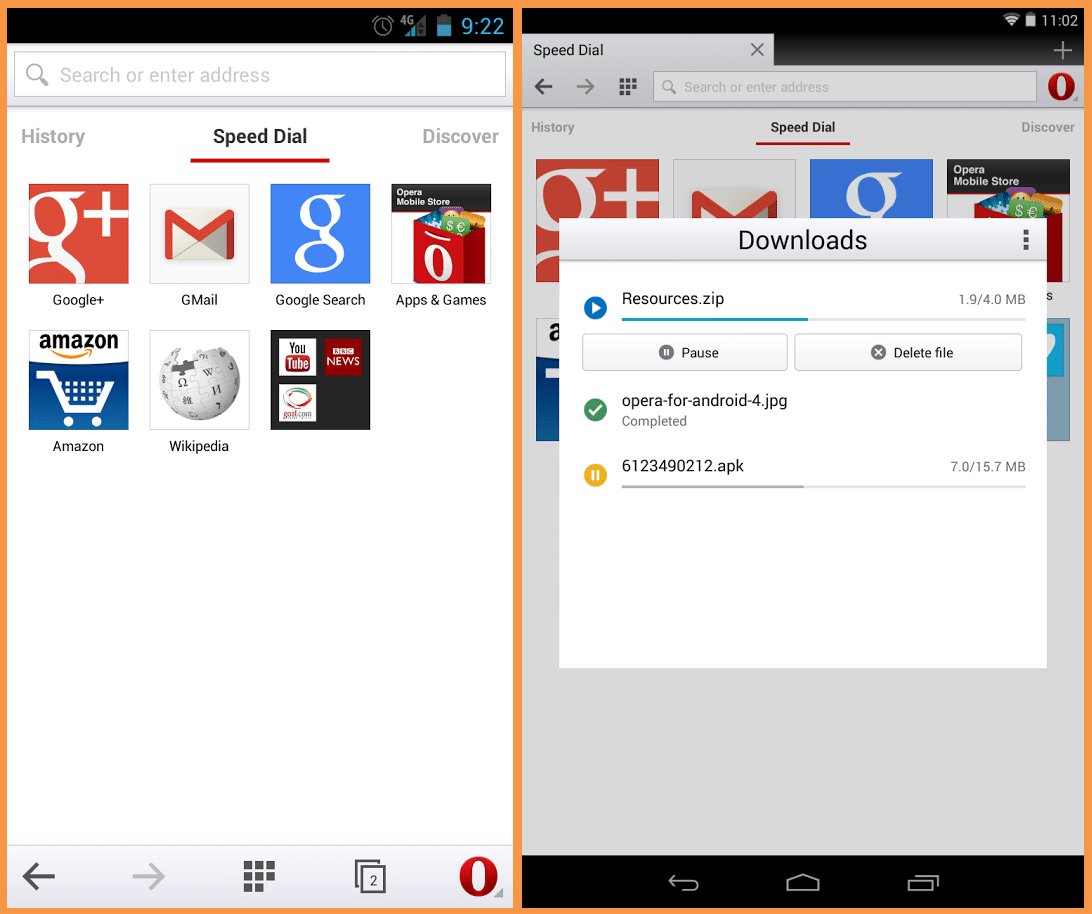Go back using phone bottom bar arrow

pos(39,876)
